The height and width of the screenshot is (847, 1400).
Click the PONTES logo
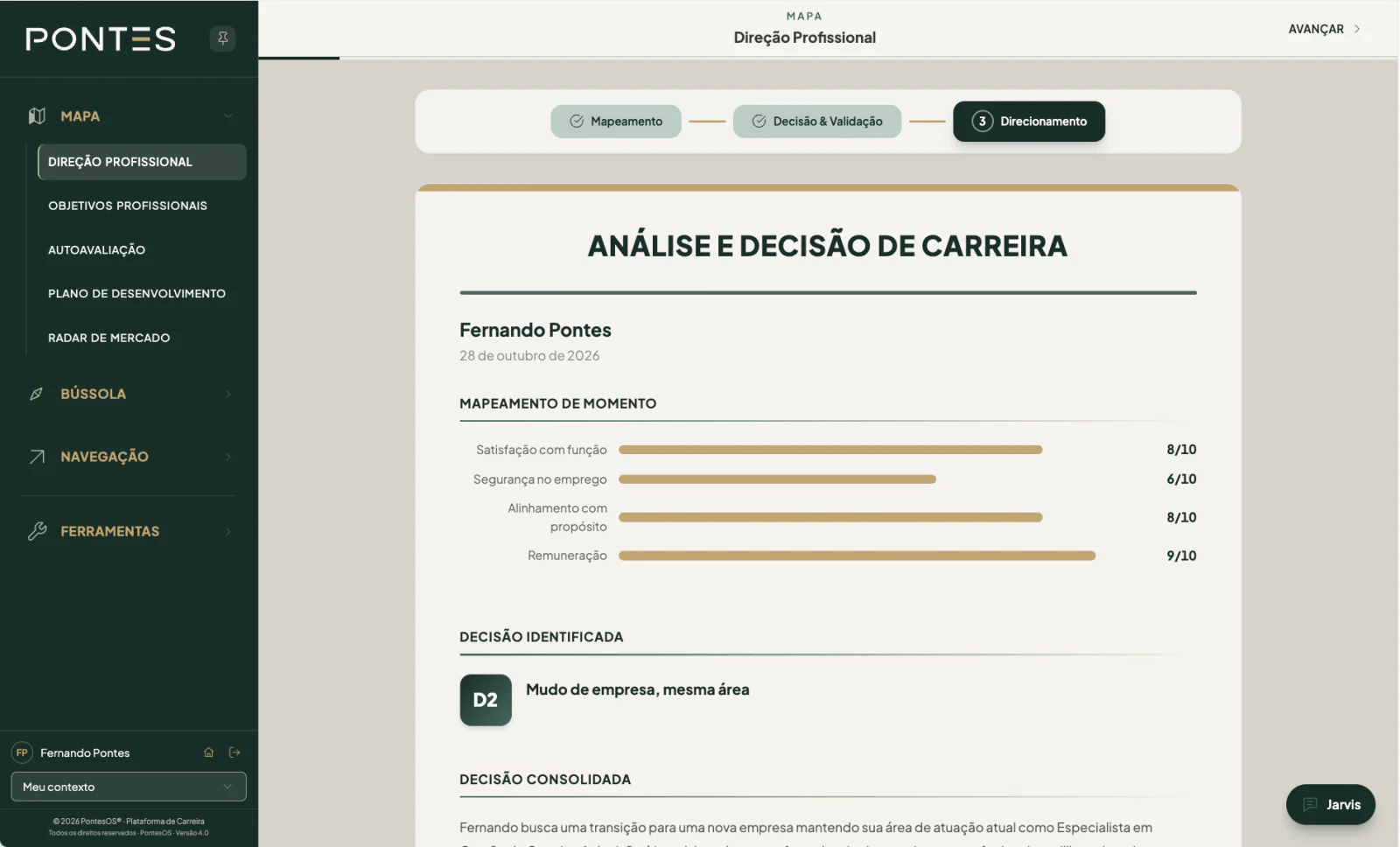[x=101, y=38]
